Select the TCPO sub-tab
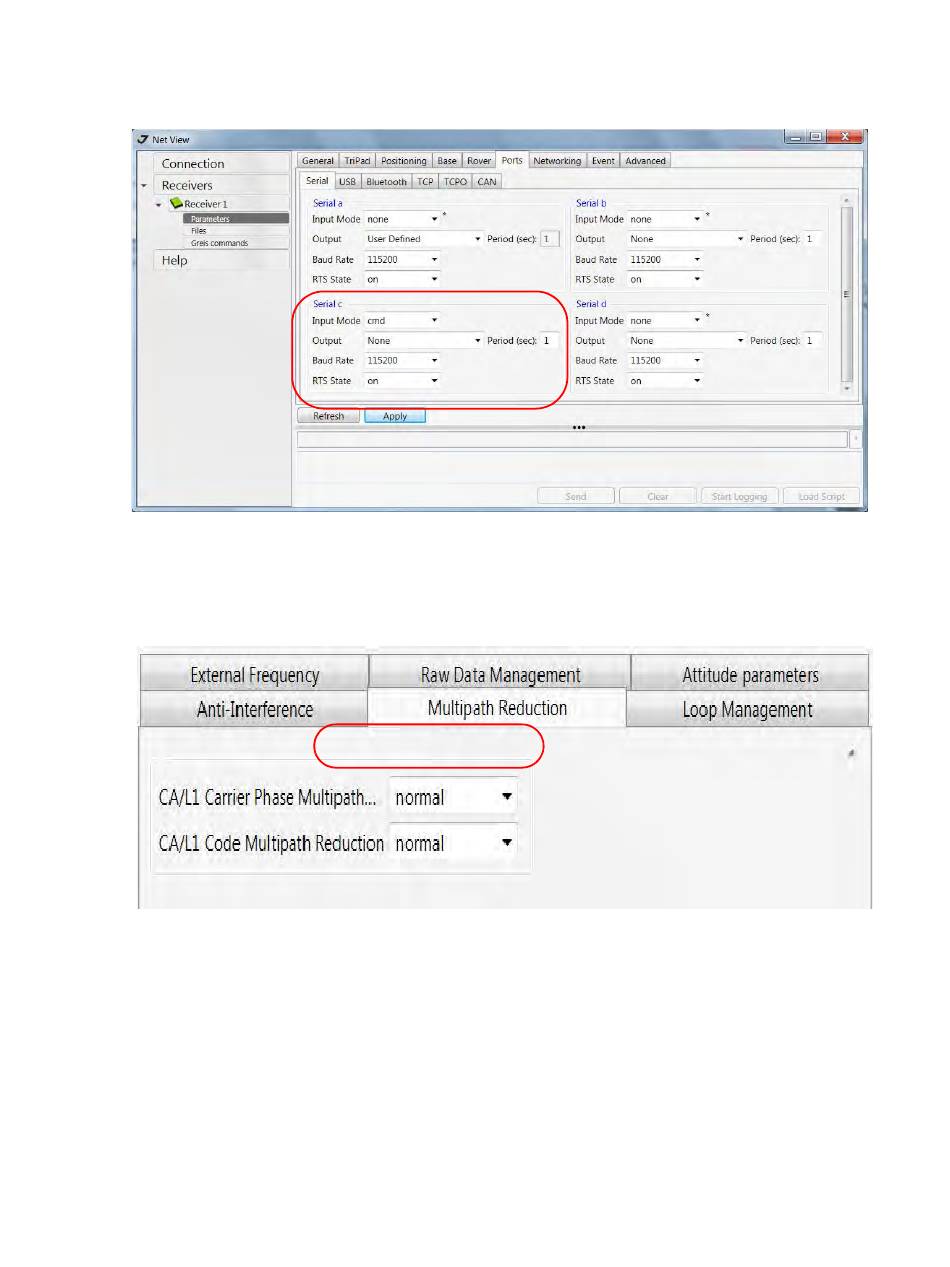 tap(455, 182)
